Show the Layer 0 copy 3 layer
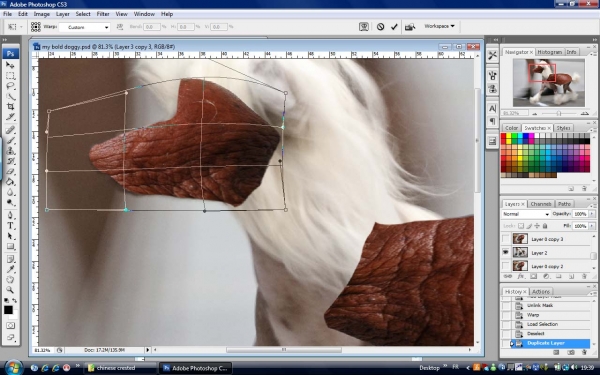The width and height of the screenshot is (600, 375). pos(505,239)
